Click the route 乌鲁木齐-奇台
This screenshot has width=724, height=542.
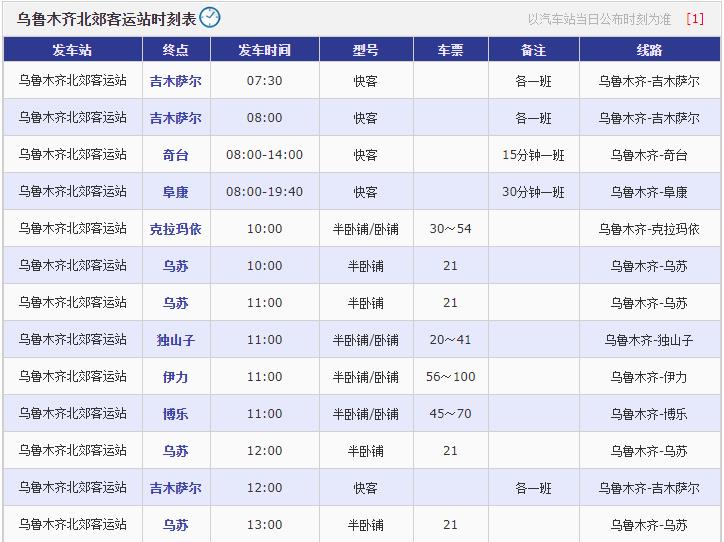[x=649, y=155]
